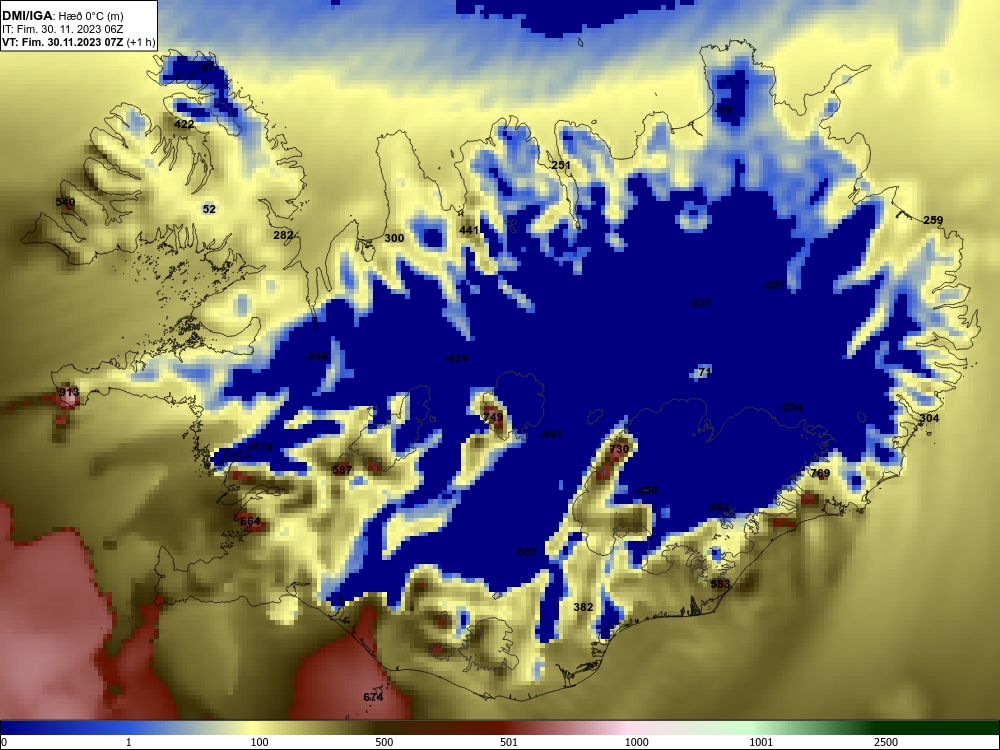The height and width of the screenshot is (750, 1000).
Task: Click the '500' label on the color scale
Action: click(384, 742)
